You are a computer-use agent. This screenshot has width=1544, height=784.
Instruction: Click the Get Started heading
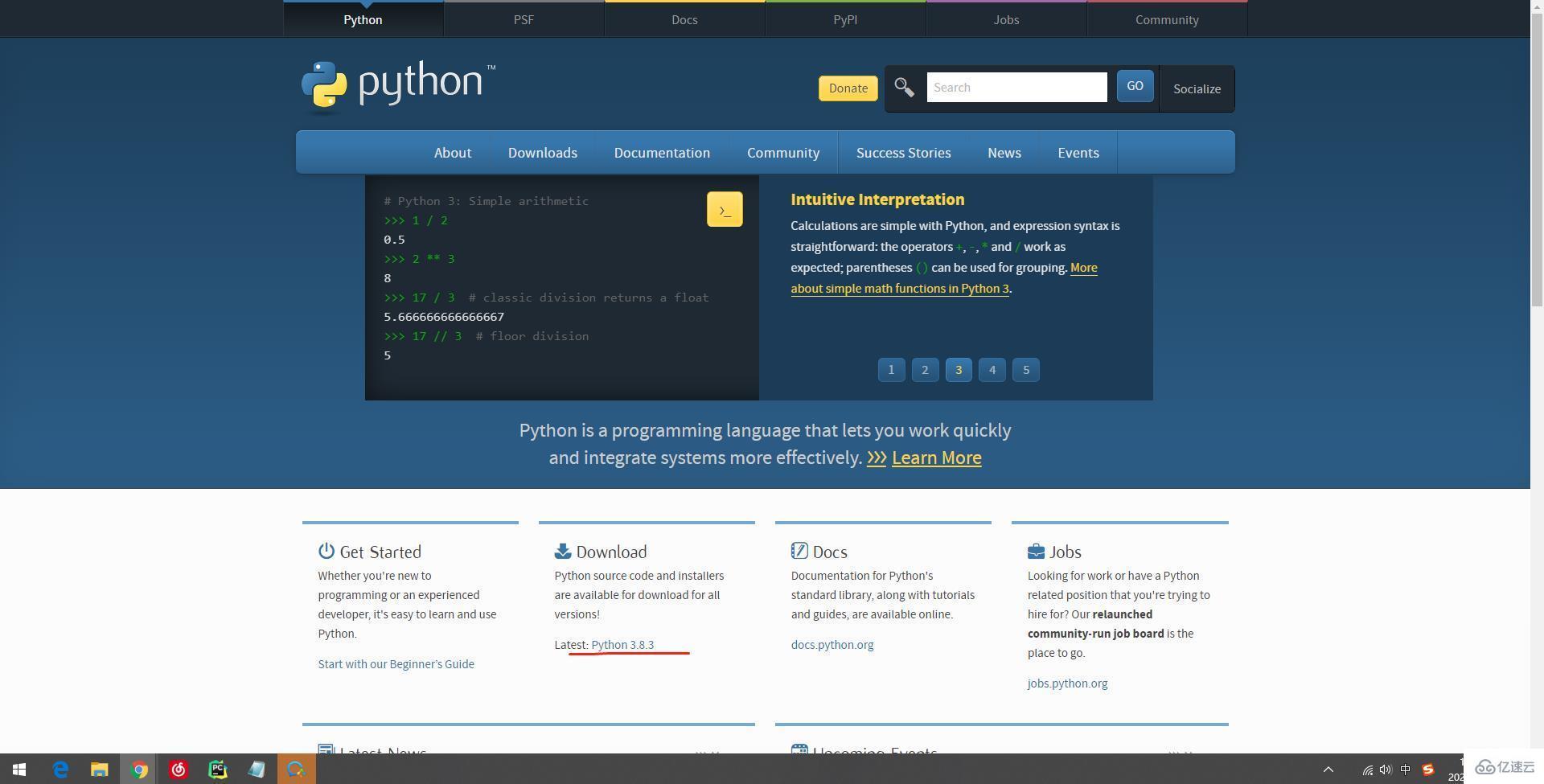(380, 552)
